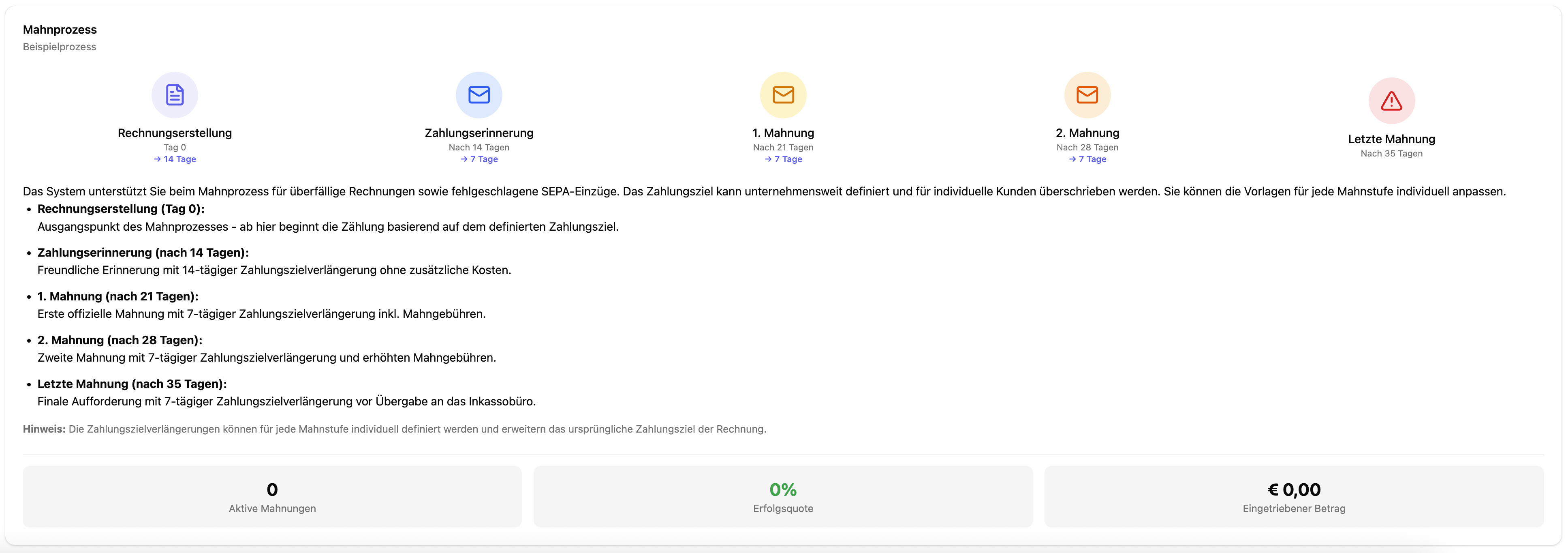Viewport: 1568px width, 553px height.
Task: Click the 'Mahnprozess' heading
Action: [60, 30]
